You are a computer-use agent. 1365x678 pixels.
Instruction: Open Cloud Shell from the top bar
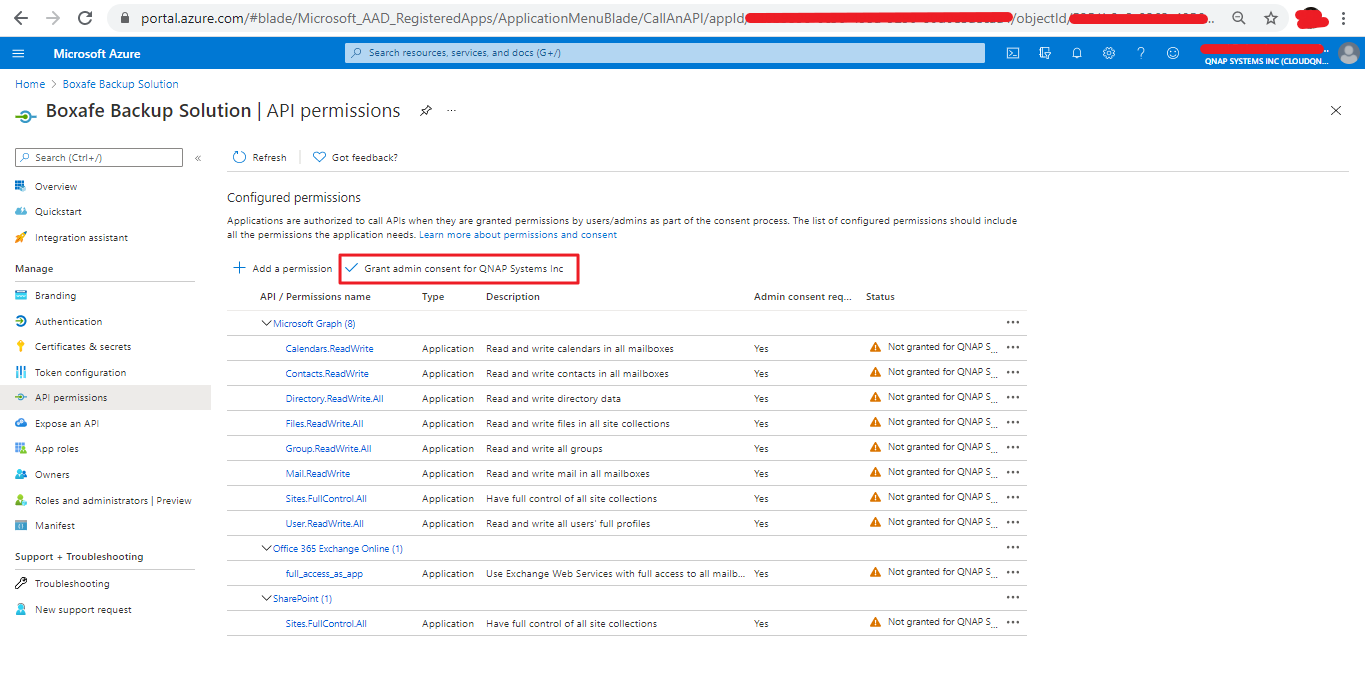click(1013, 53)
